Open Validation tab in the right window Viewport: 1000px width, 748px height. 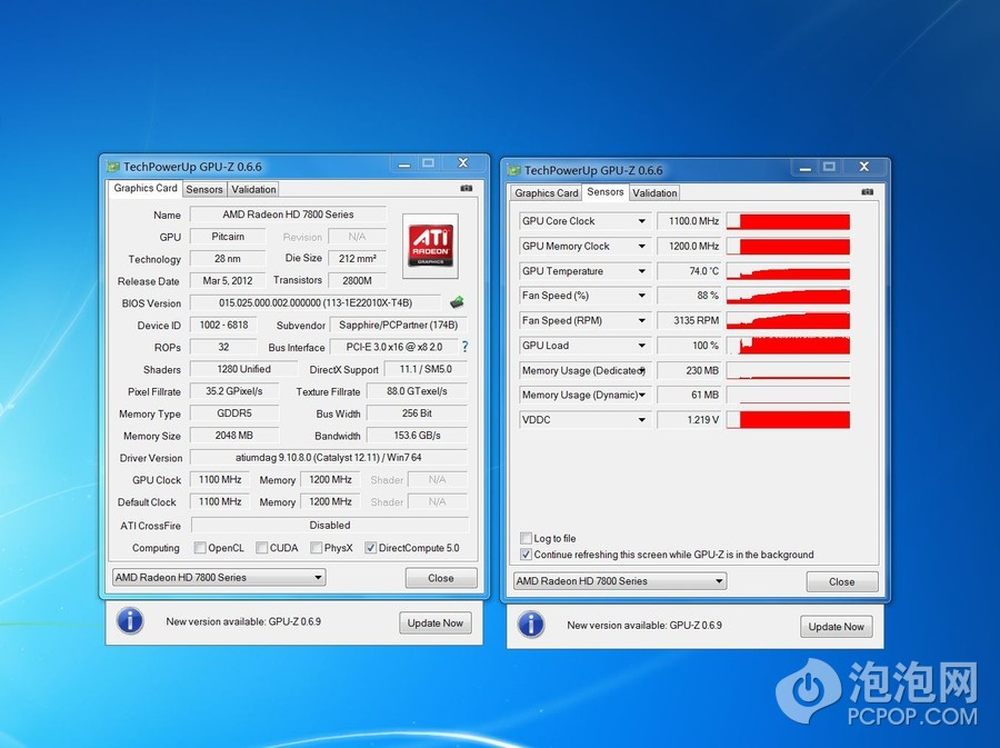(x=654, y=193)
